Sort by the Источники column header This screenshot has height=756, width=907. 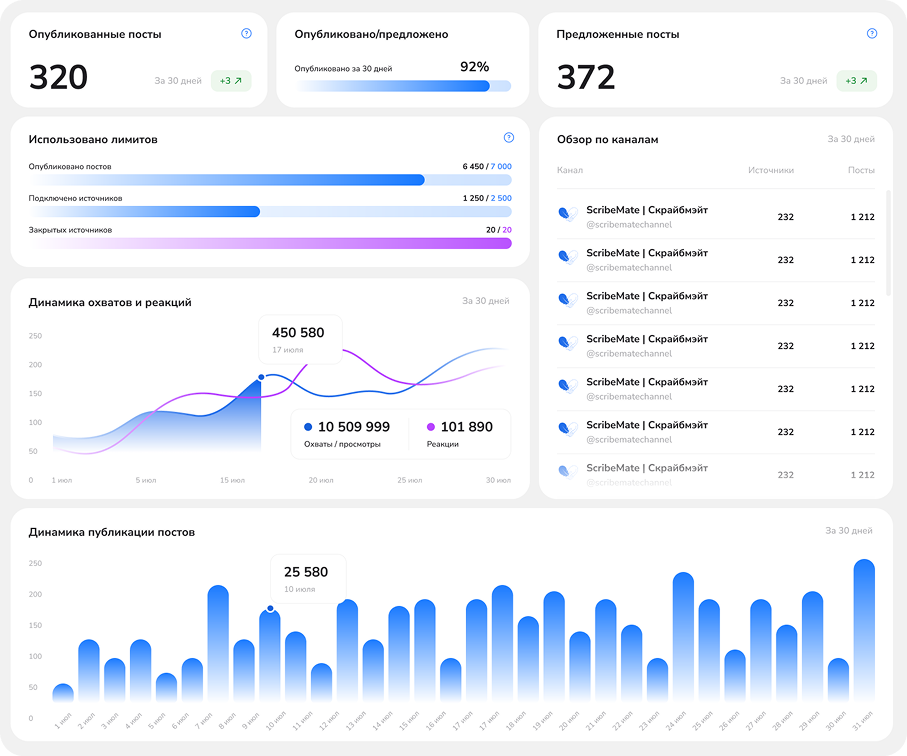(x=770, y=170)
